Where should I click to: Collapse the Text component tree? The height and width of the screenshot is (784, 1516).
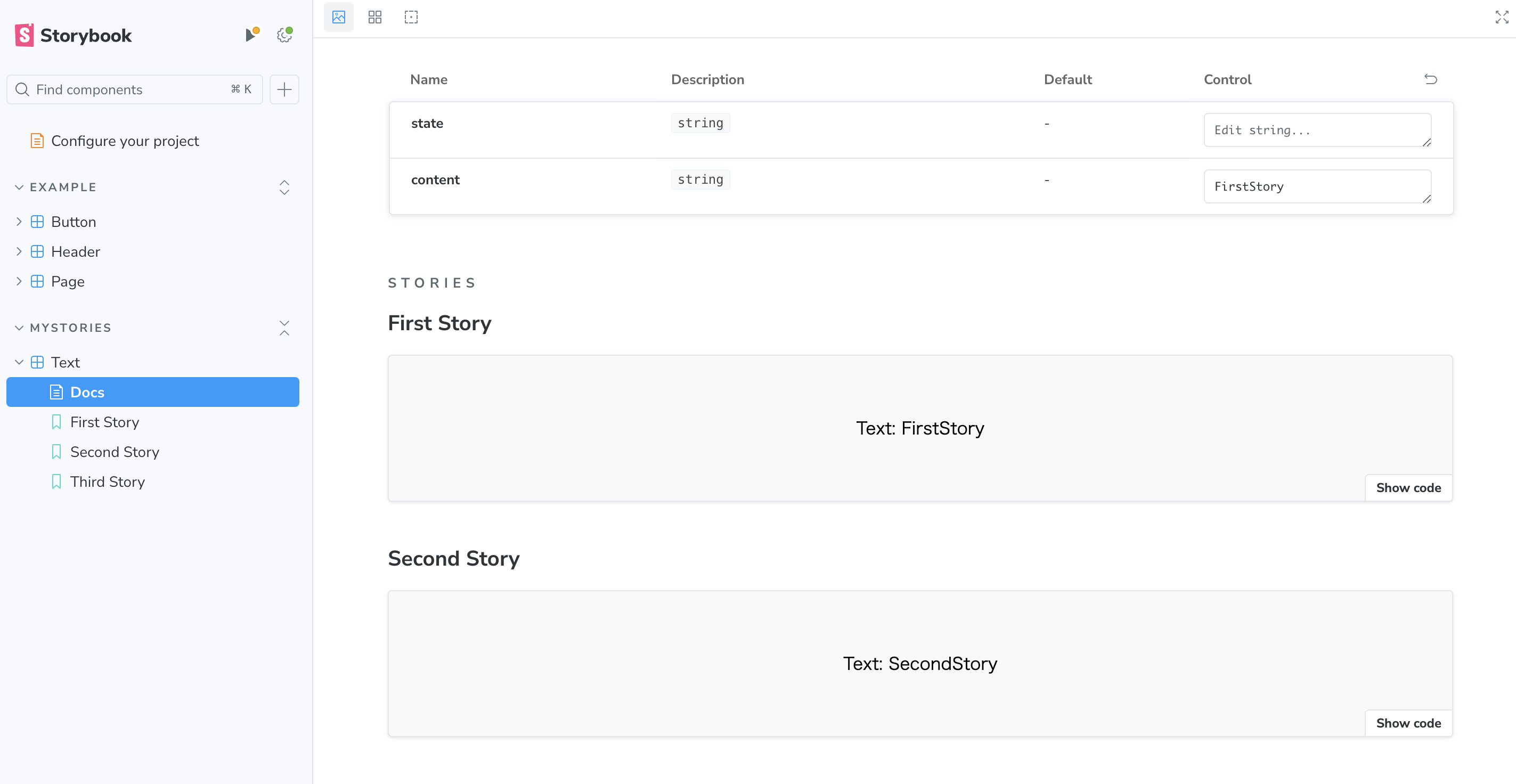[19, 363]
